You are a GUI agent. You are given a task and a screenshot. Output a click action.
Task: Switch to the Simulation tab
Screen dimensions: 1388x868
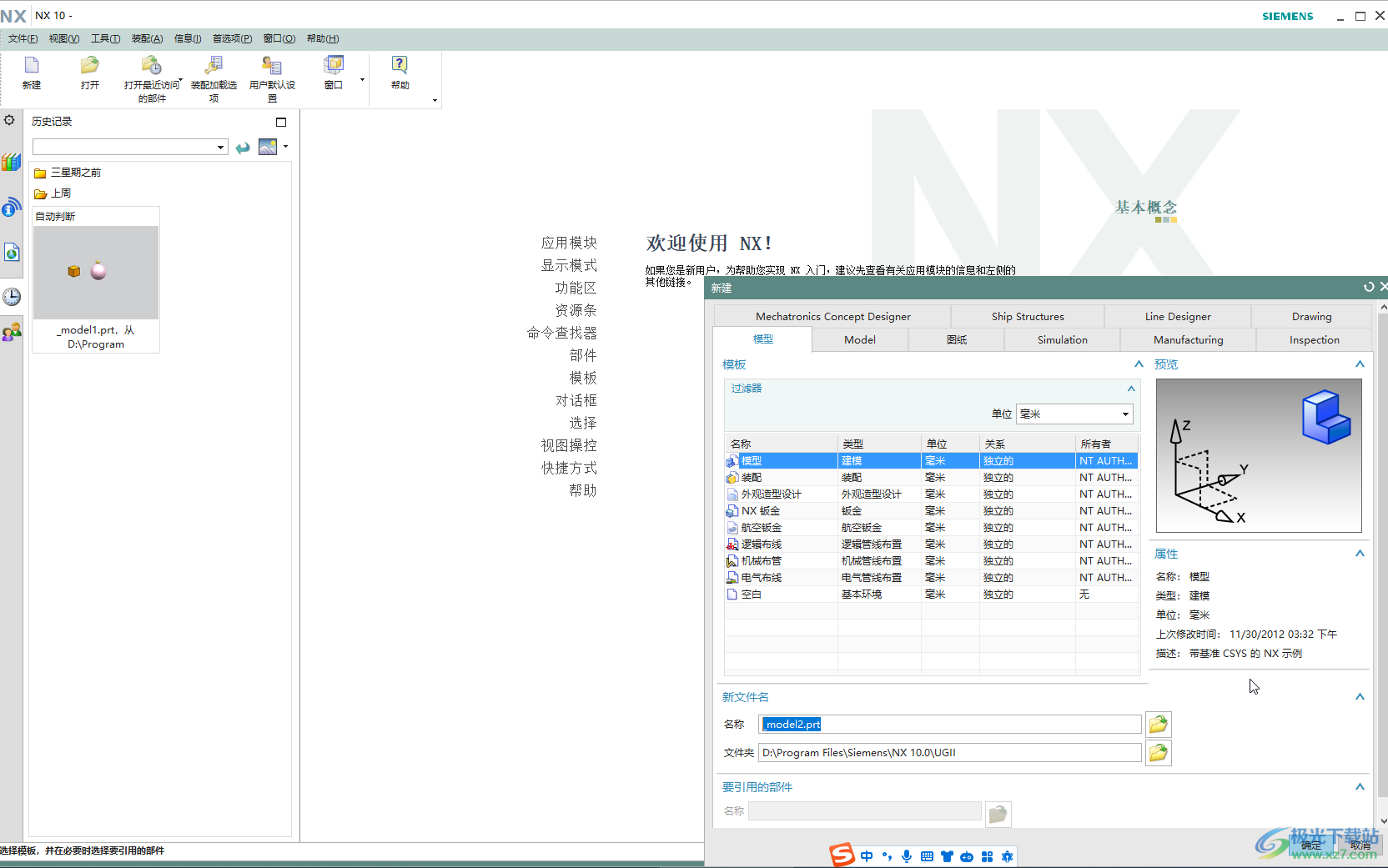[1062, 340]
